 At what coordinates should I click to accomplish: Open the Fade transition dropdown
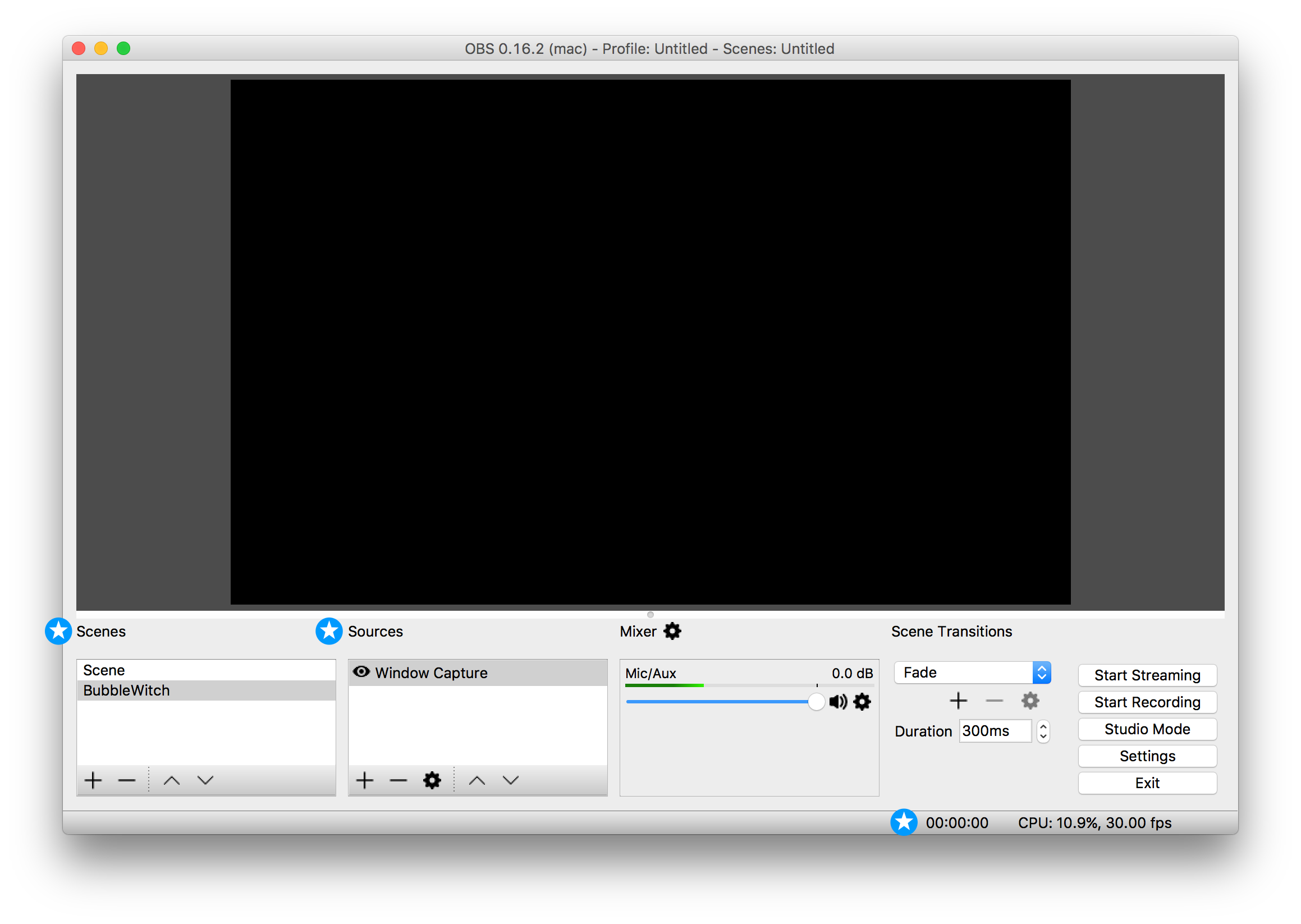click(1042, 672)
